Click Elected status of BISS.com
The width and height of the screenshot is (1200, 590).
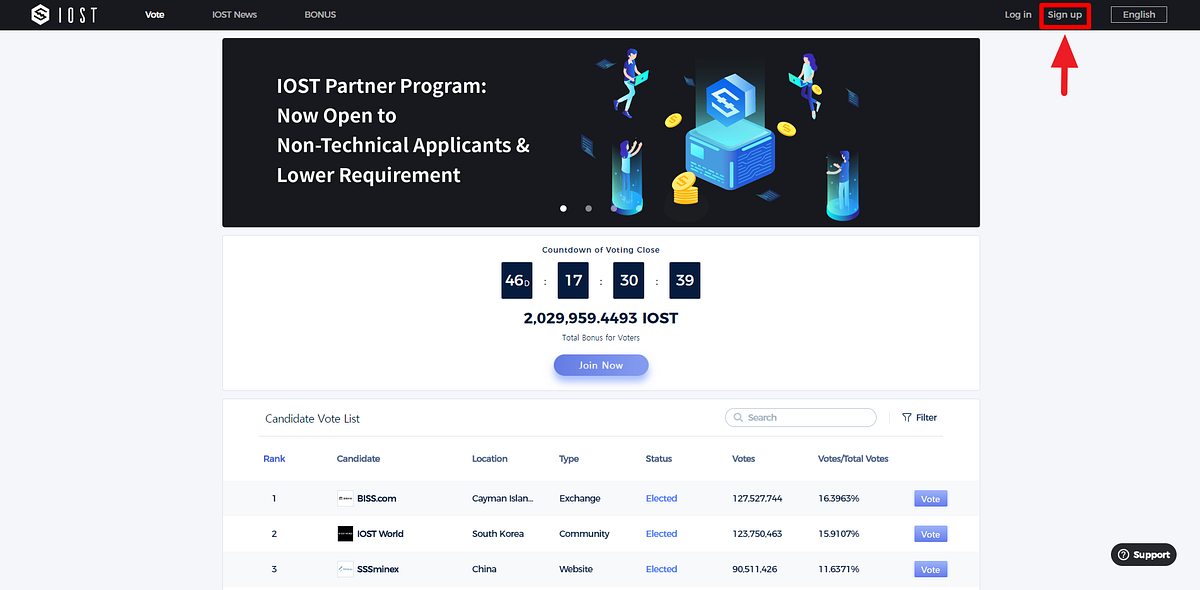point(661,499)
